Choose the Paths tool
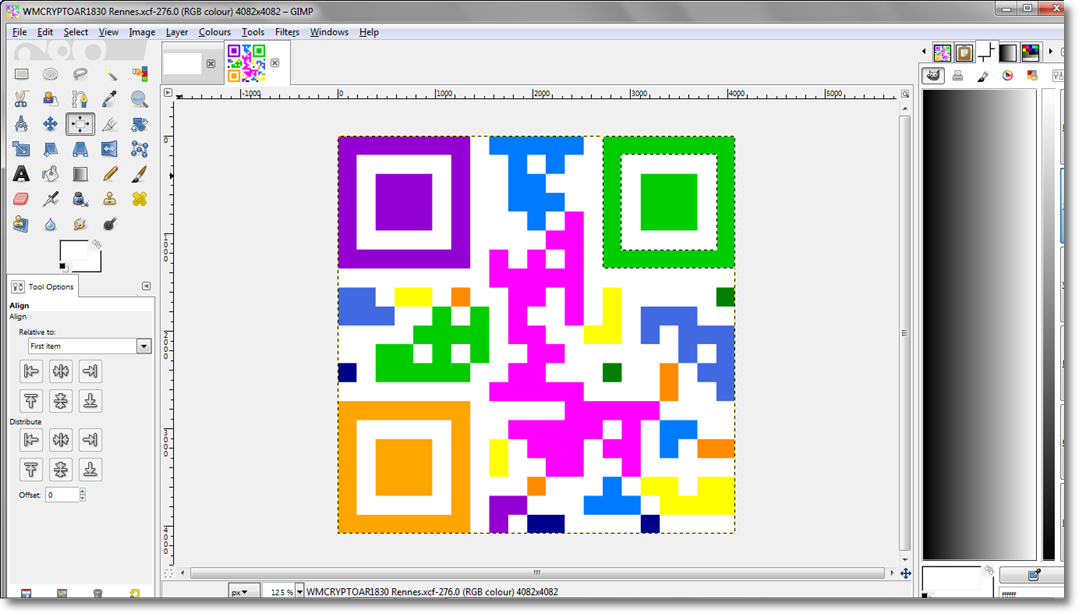This screenshot has height=615, width=1080. click(x=80, y=99)
